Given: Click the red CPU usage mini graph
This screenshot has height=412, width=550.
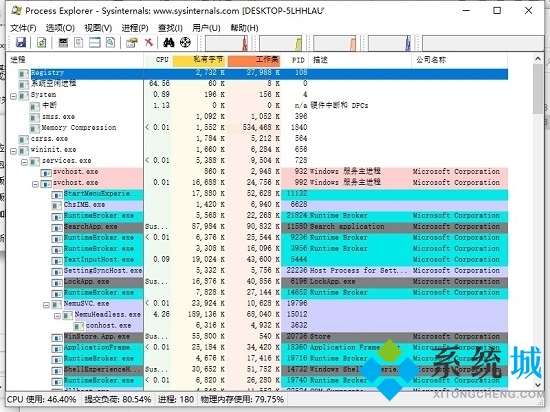Looking at the screenshot, I should [x=227, y=43].
